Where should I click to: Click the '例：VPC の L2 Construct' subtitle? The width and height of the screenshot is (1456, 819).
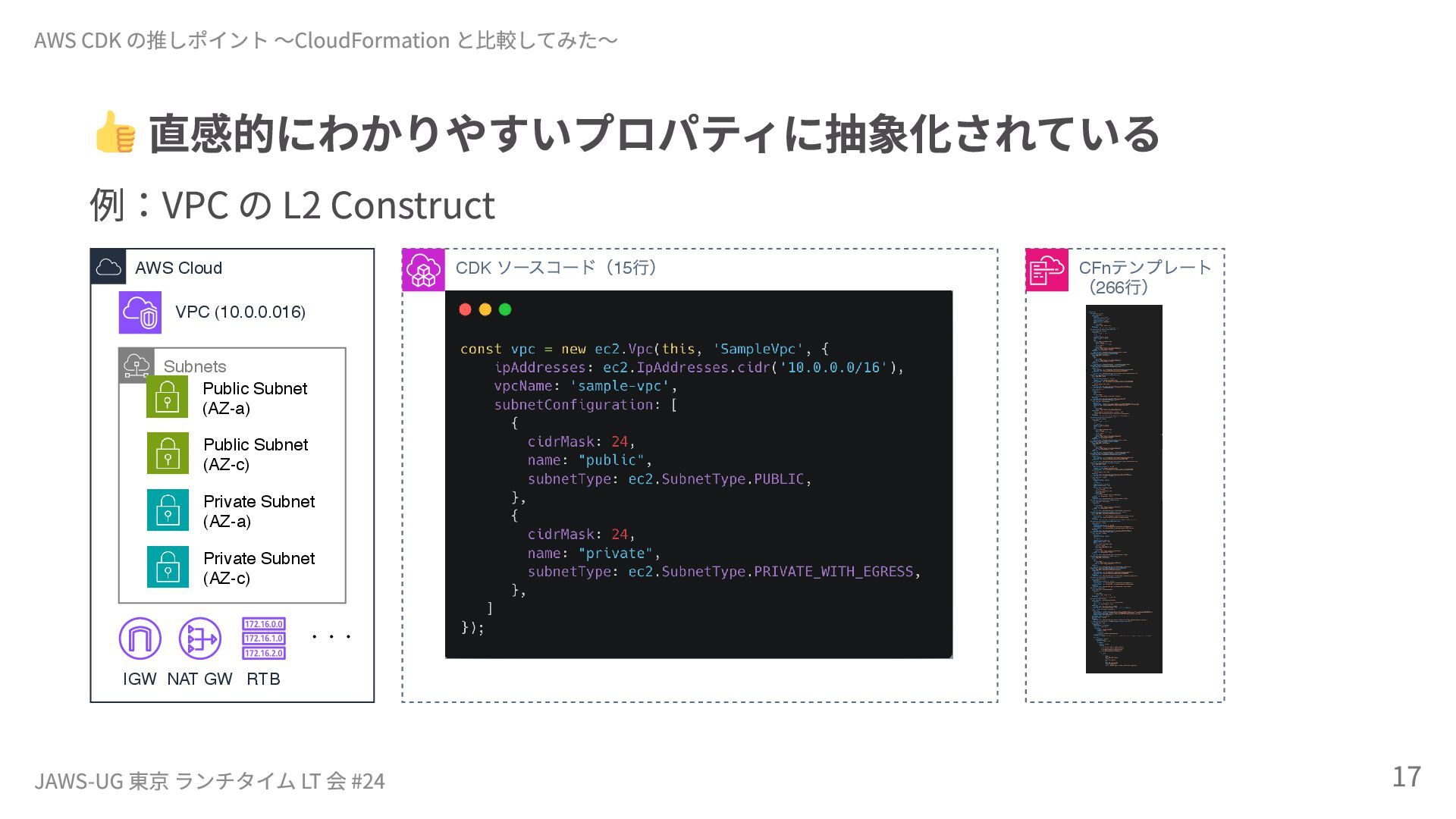coord(292,205)
